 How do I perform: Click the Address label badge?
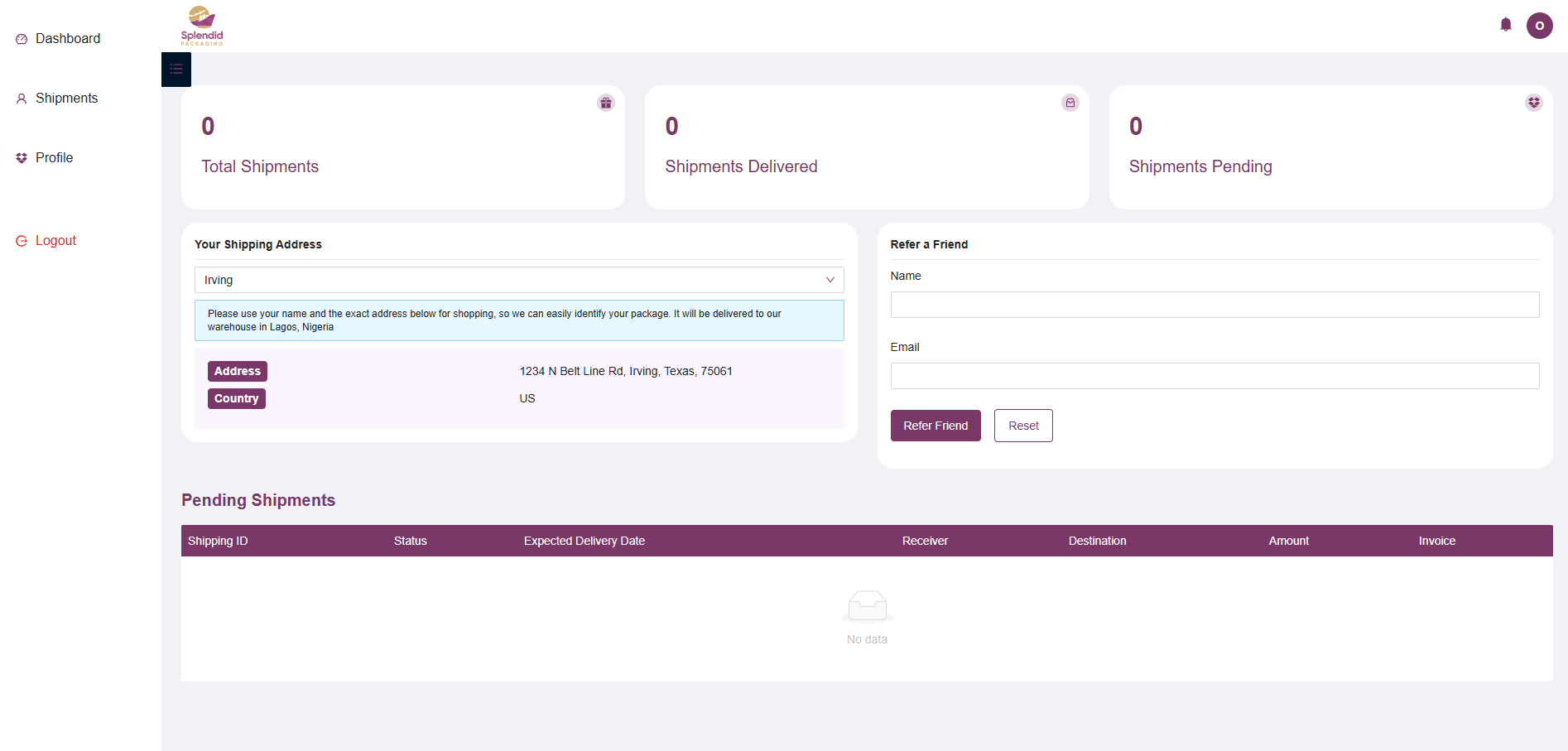pos(238,372)
